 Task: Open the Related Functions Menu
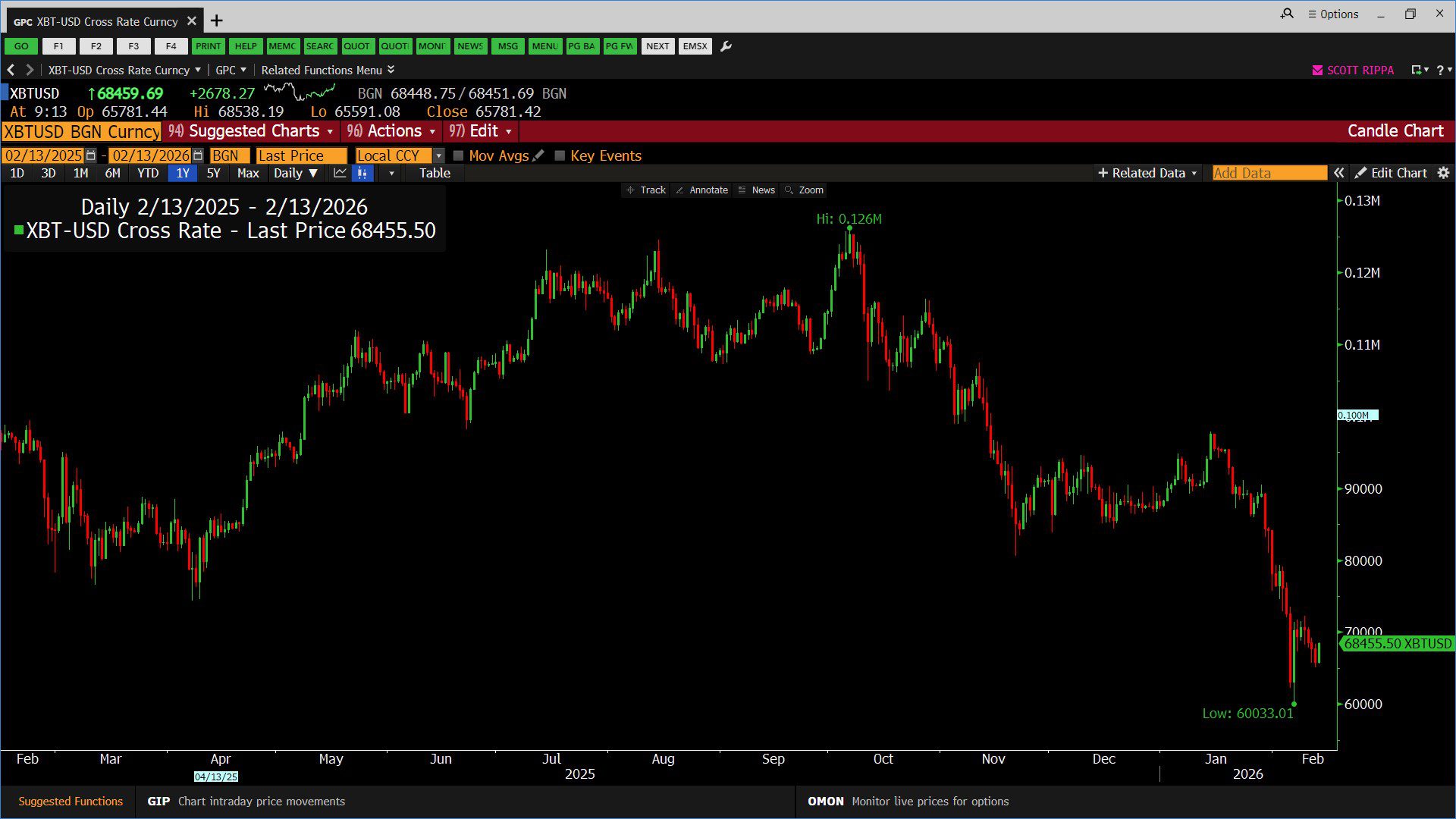pos(328,70)
